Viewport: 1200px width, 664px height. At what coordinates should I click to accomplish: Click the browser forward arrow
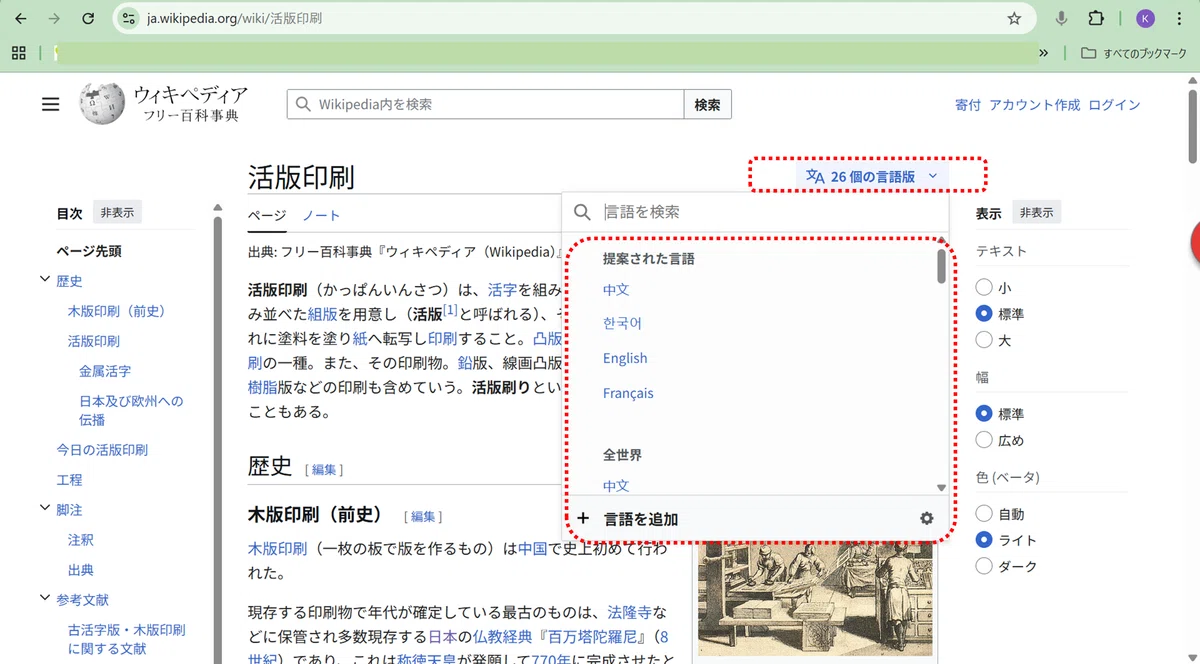click(54, 18)
